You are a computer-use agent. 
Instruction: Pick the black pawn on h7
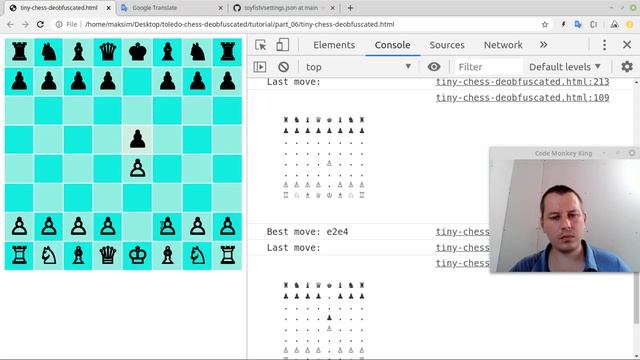click(x=227, y=81)
